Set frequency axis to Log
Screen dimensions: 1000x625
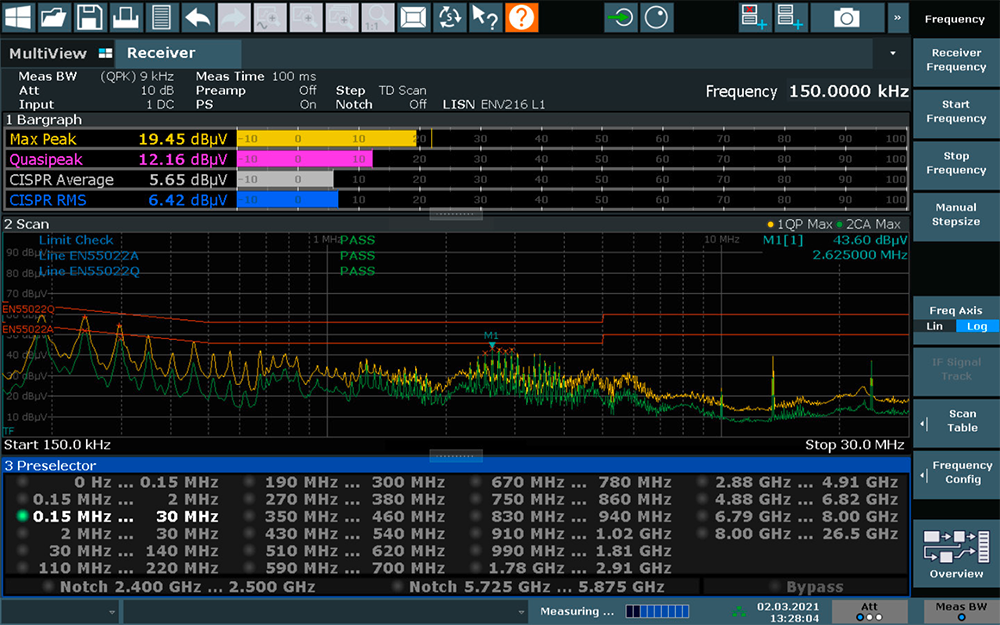point(977,327)
